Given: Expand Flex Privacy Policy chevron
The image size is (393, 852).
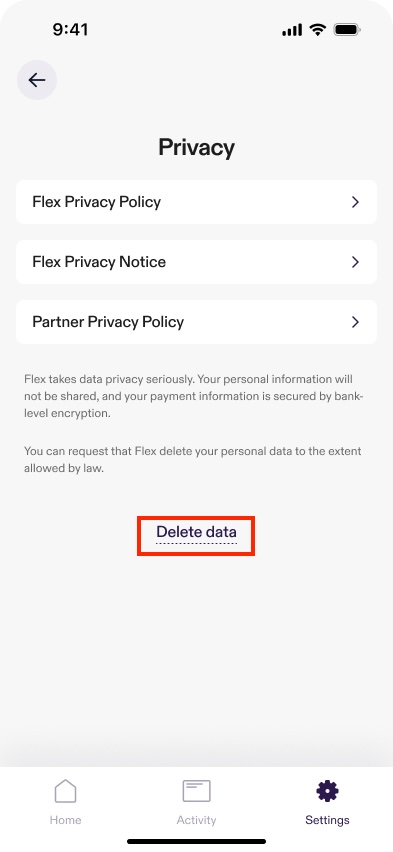Looking at the screenshot, I should click(x=355, y=202).
